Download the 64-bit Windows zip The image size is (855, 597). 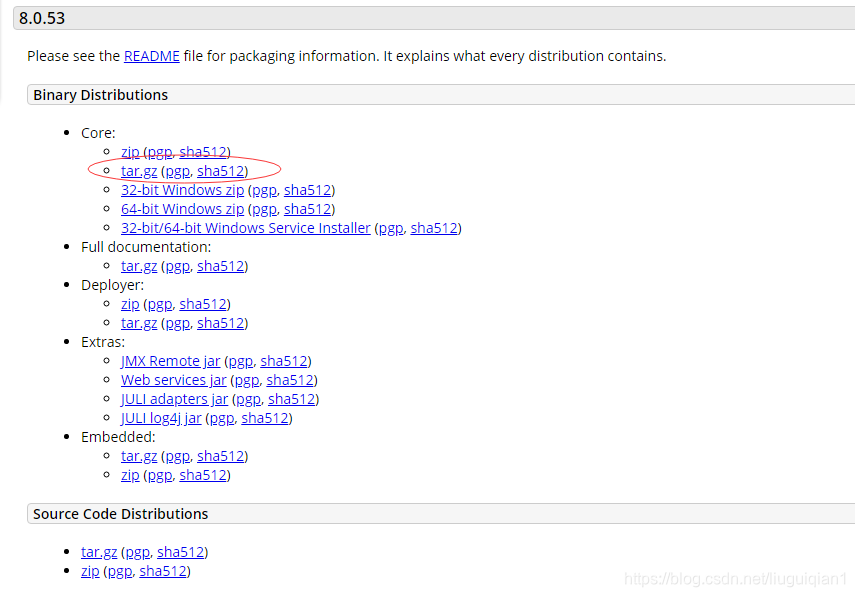[x=183, y=209]
